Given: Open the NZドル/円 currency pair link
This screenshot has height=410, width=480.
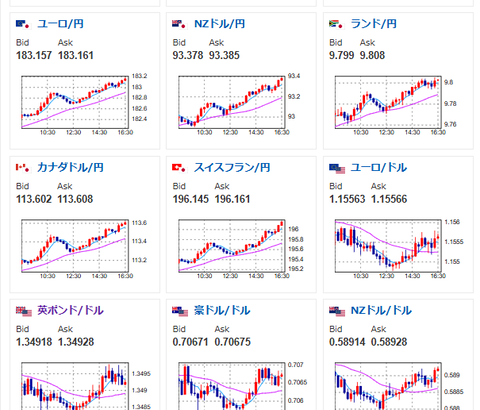Looking at the screenshot, I should click(219, 24).
